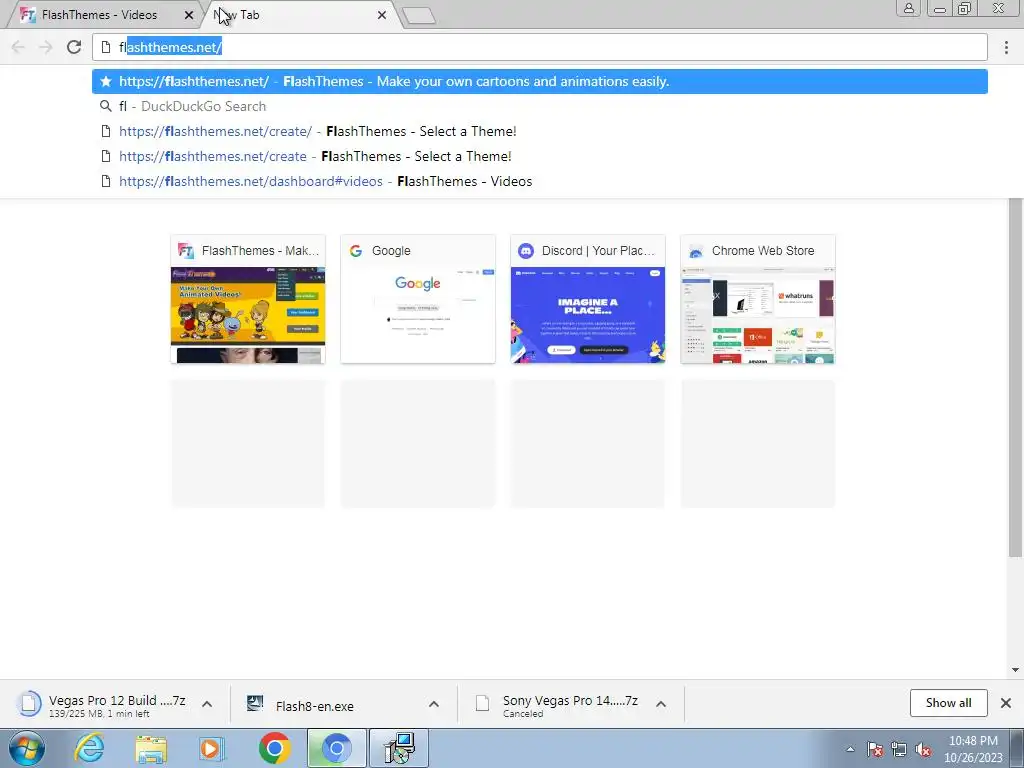Viewport: 1024px width, 768px height.
Task: Open the Windows Start menu
Action: tap(26, 748)
